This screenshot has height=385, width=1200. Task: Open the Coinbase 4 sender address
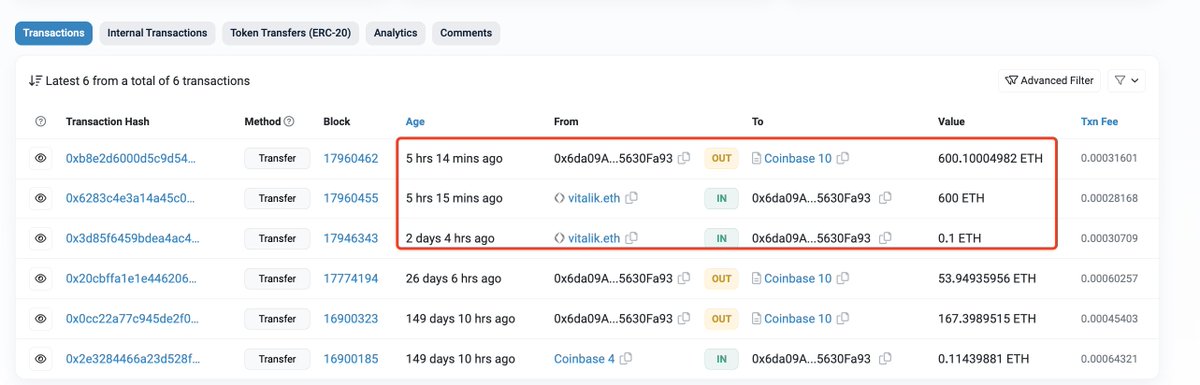tap(584, 358)
